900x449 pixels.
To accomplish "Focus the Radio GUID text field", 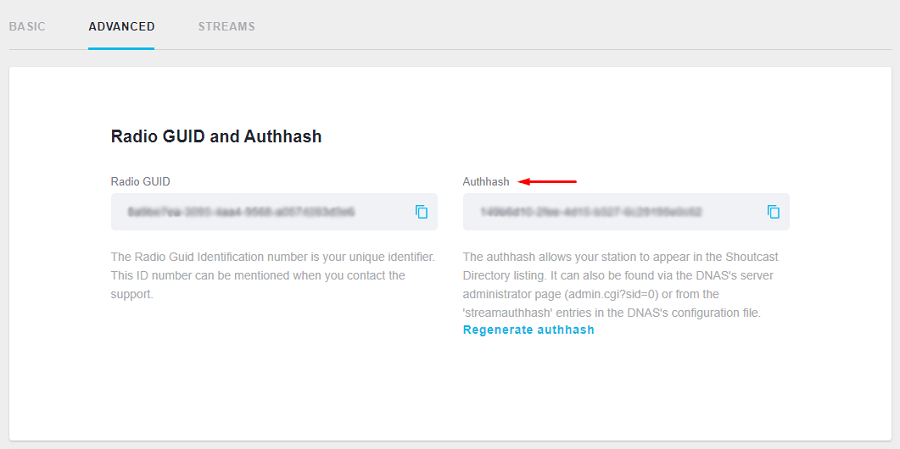I will pyautogui.click(x=260, y=212).
